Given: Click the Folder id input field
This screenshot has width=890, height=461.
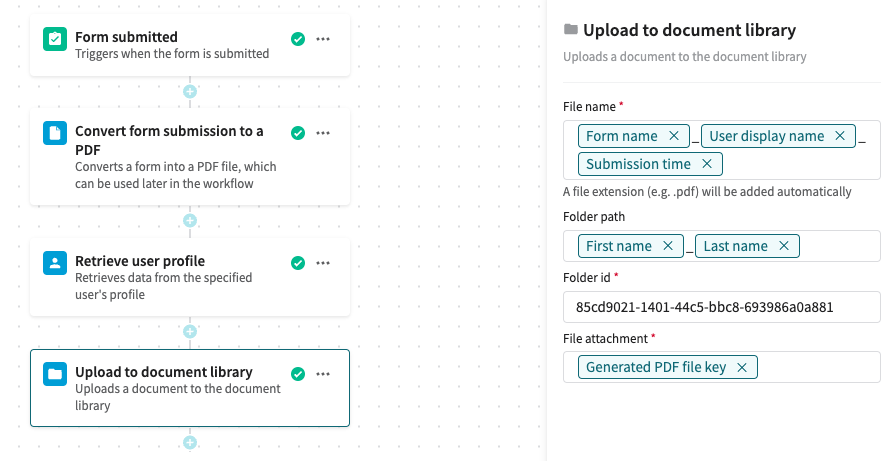Looking at the screenshot, I should click(721, 307).
